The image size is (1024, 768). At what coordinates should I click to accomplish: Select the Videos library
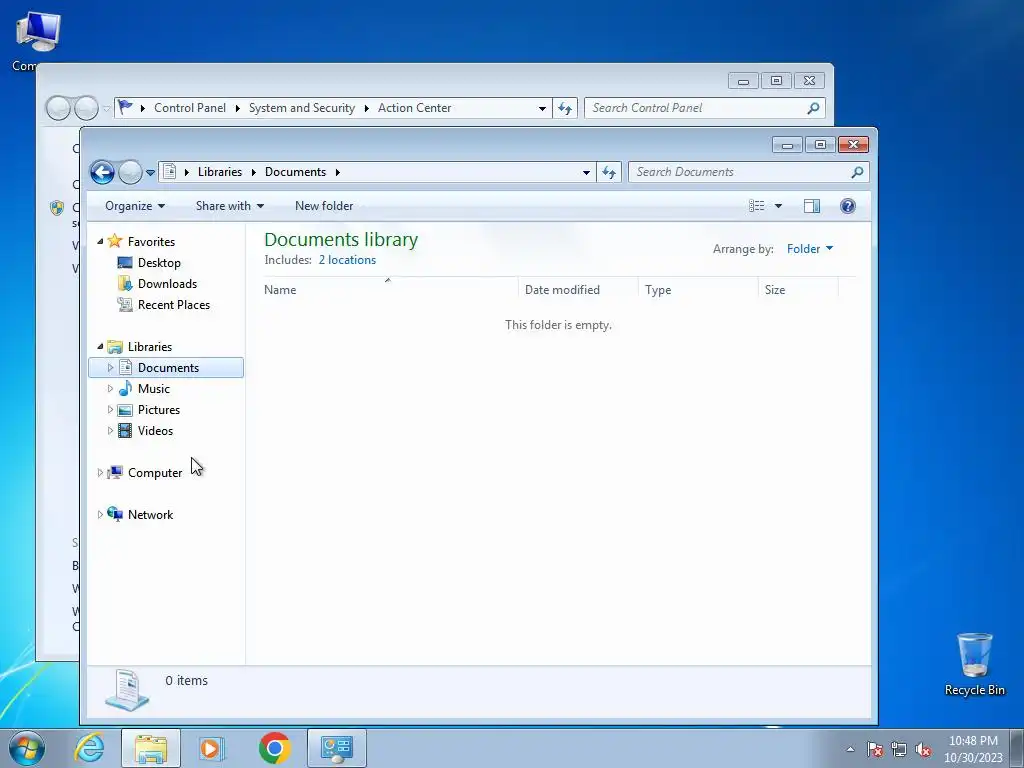click(x=155, y=430)
